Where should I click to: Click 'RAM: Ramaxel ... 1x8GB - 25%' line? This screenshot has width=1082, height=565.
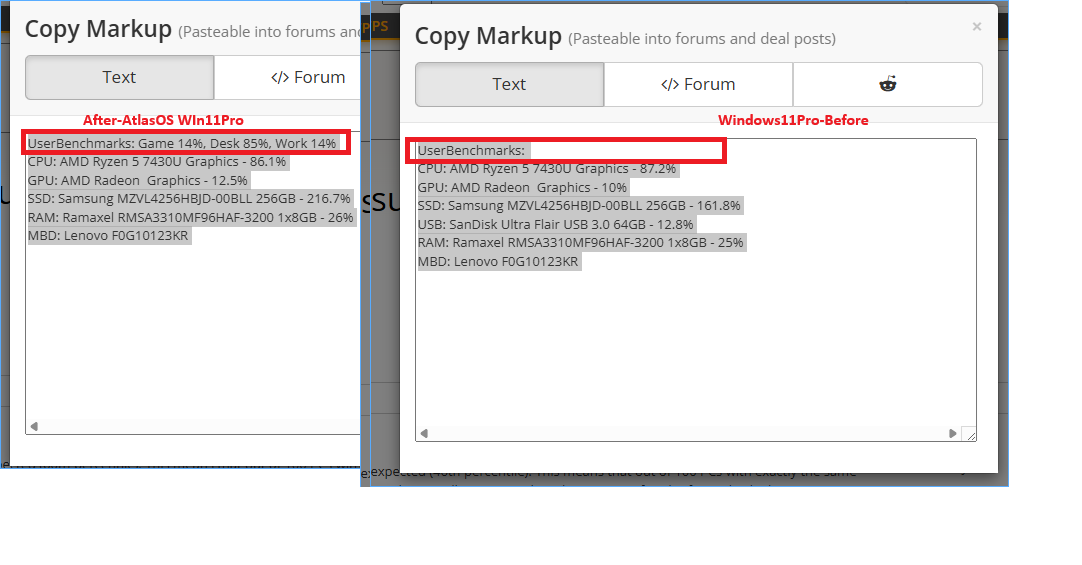pos(580,242)
